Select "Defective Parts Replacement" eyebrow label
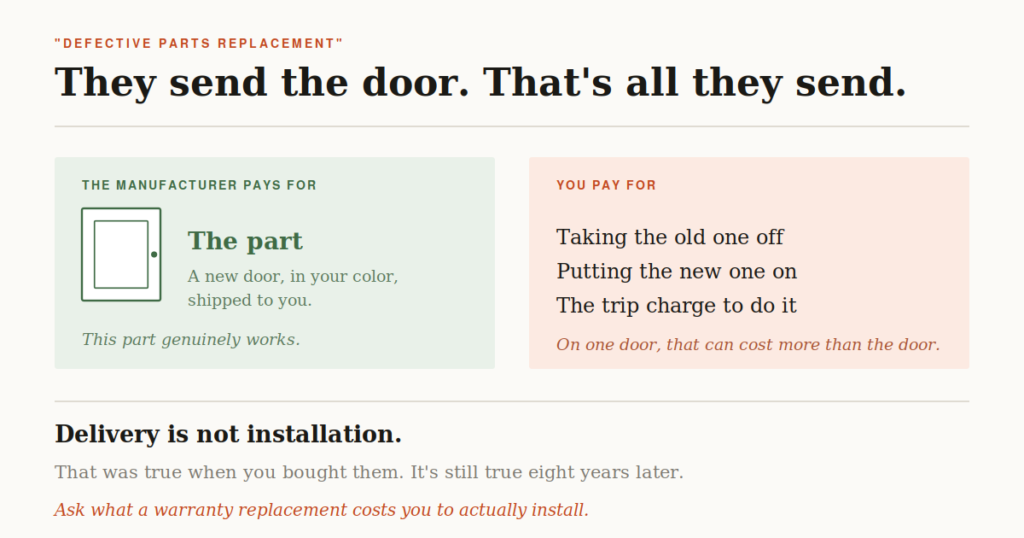The width and height of the screenshot is (1024, 538). click(x=199, y=44)
